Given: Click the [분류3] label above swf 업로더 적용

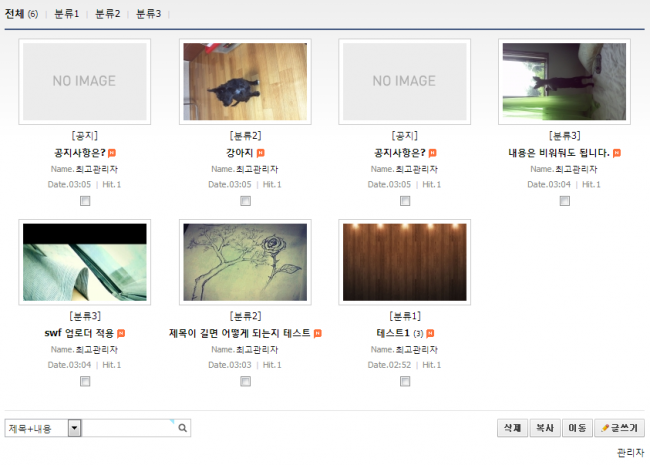Looking at the screenshot, I should pyautogui.click(x=85, y=316).
